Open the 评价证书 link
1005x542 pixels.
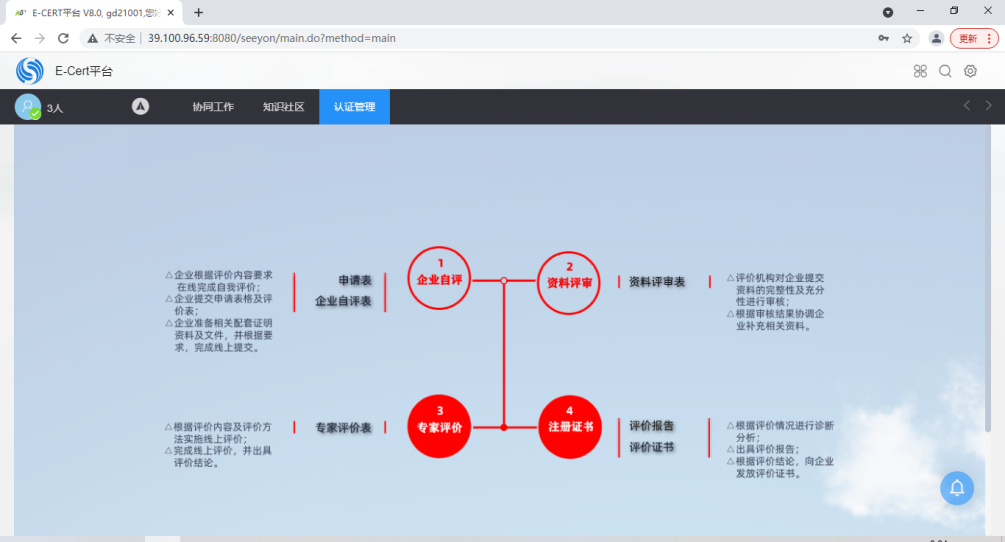652,447
